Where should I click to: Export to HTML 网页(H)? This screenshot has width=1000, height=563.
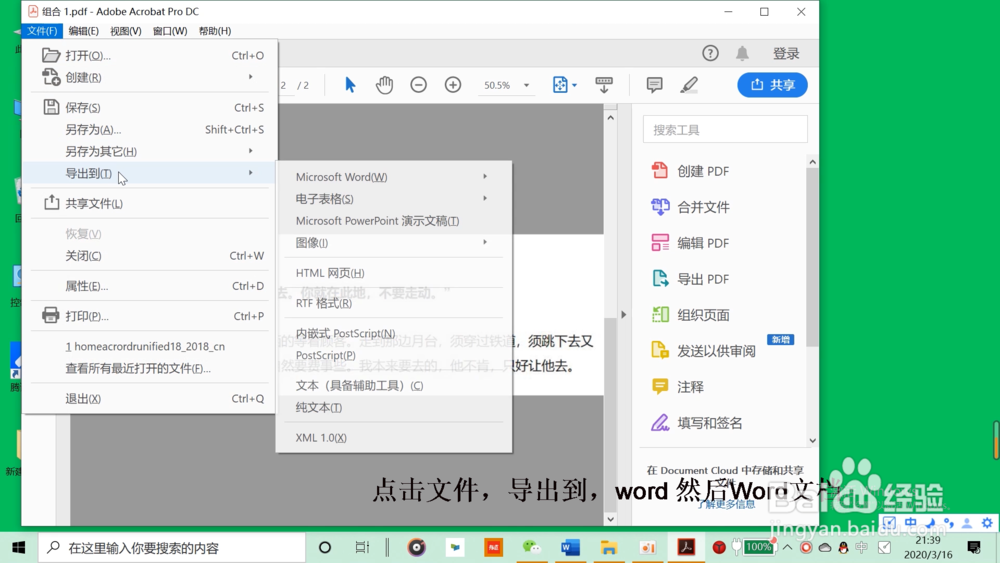click(394, 273)
